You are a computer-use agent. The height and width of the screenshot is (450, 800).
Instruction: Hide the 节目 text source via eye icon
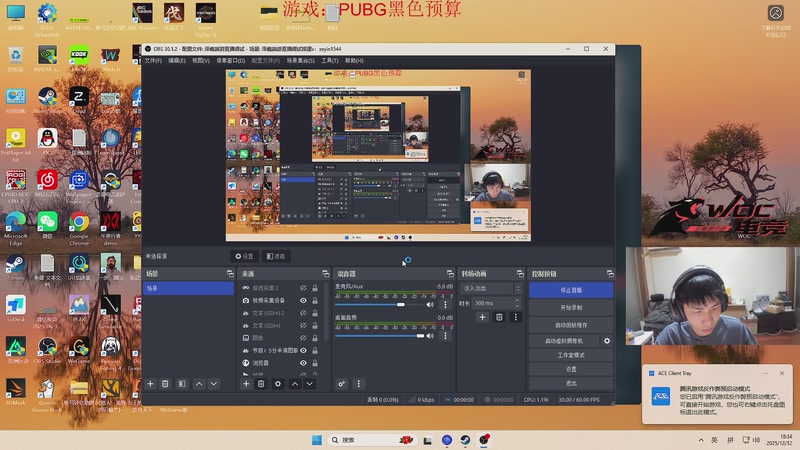coord(303,351)
